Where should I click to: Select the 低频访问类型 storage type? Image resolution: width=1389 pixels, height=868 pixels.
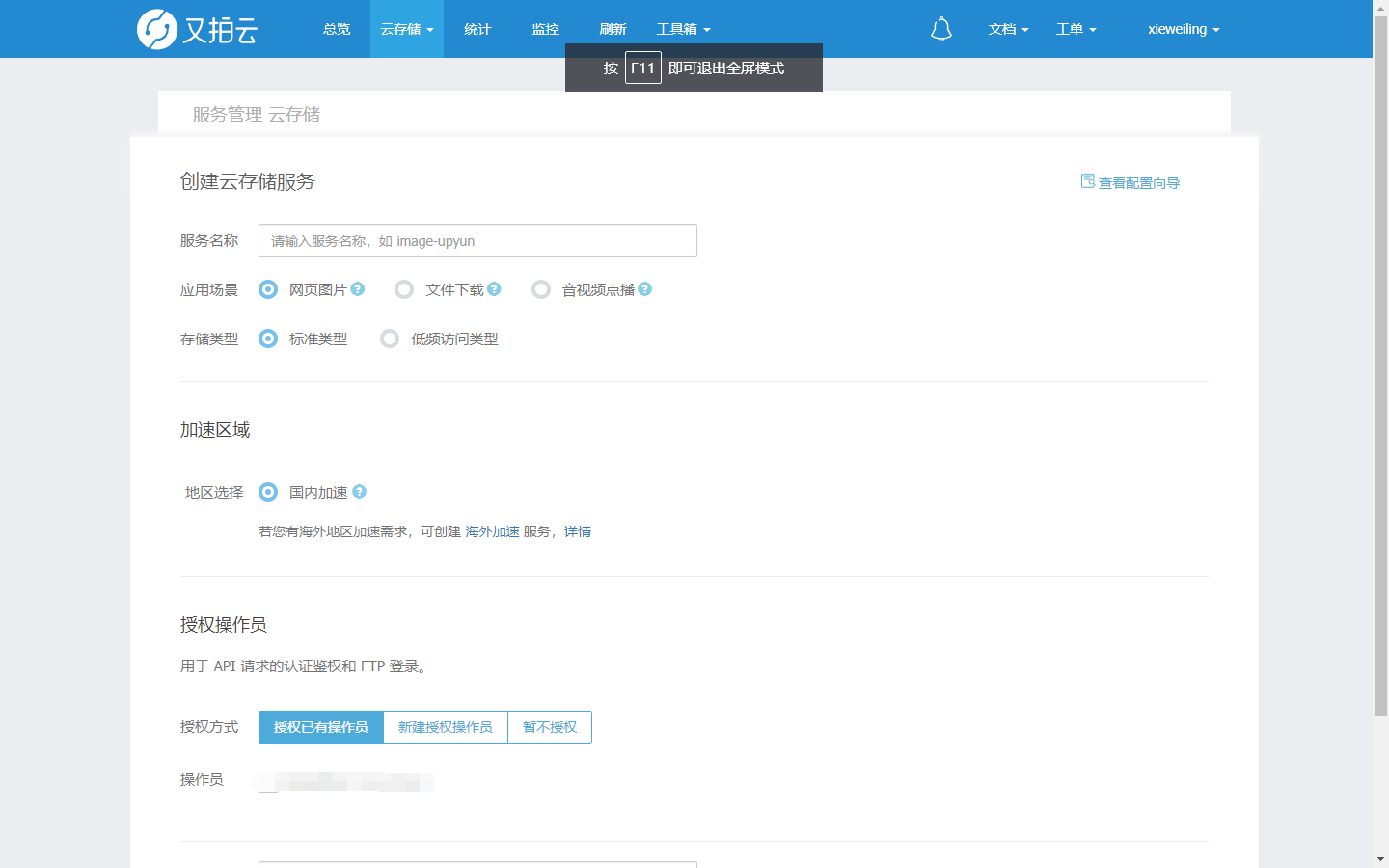(389, 339)
